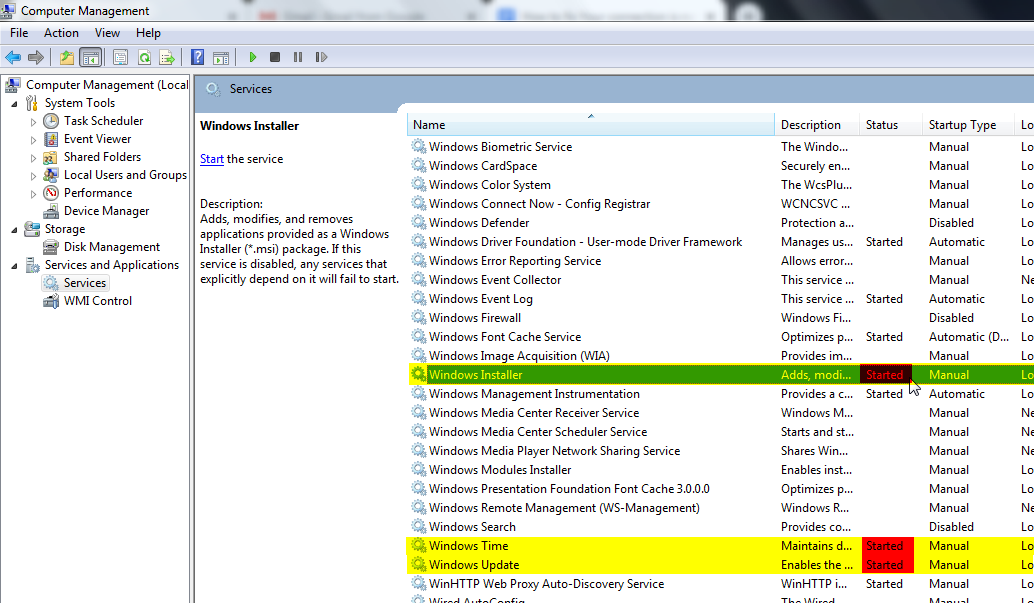Click gear icon of Windows Time
This screenshot has width=1034, height=603.
pyautogui.click(x=418, y=546)
